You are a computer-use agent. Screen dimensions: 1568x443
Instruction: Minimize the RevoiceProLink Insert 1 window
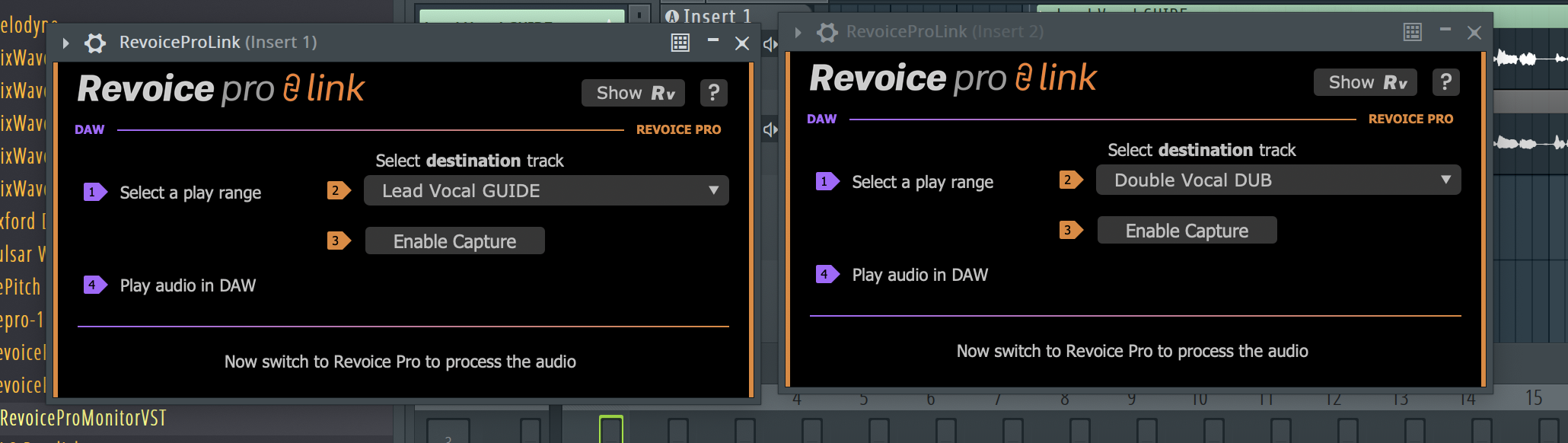pos(713,41)
